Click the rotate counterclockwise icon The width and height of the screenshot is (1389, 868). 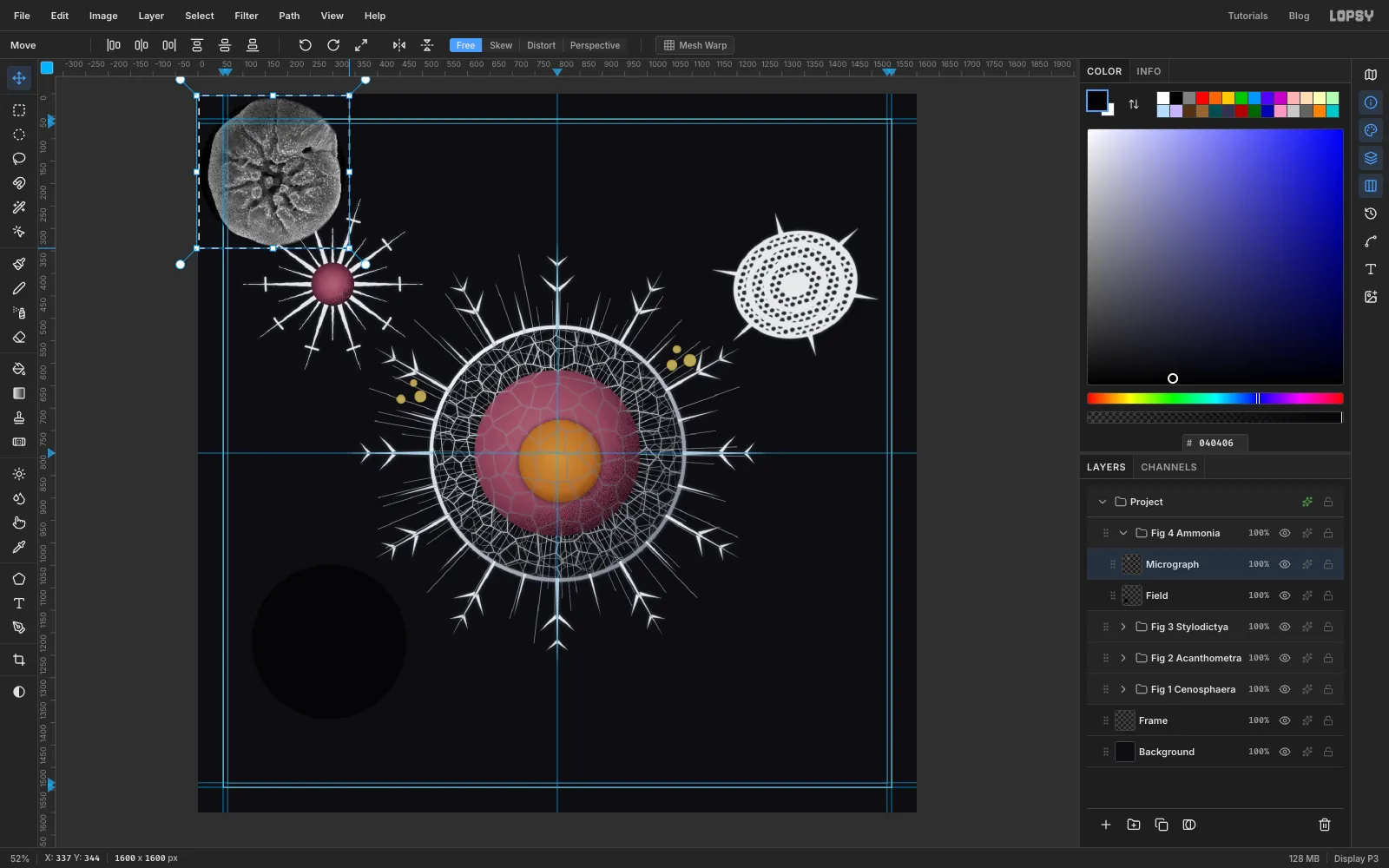point(306,45)
